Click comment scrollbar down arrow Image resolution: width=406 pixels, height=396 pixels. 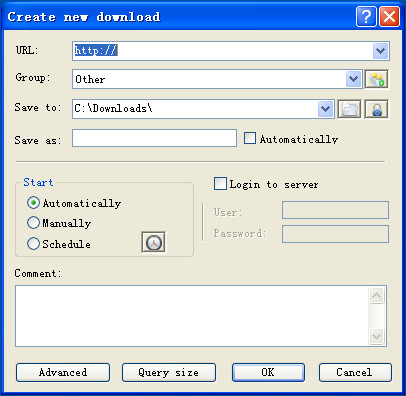(377, 336)
